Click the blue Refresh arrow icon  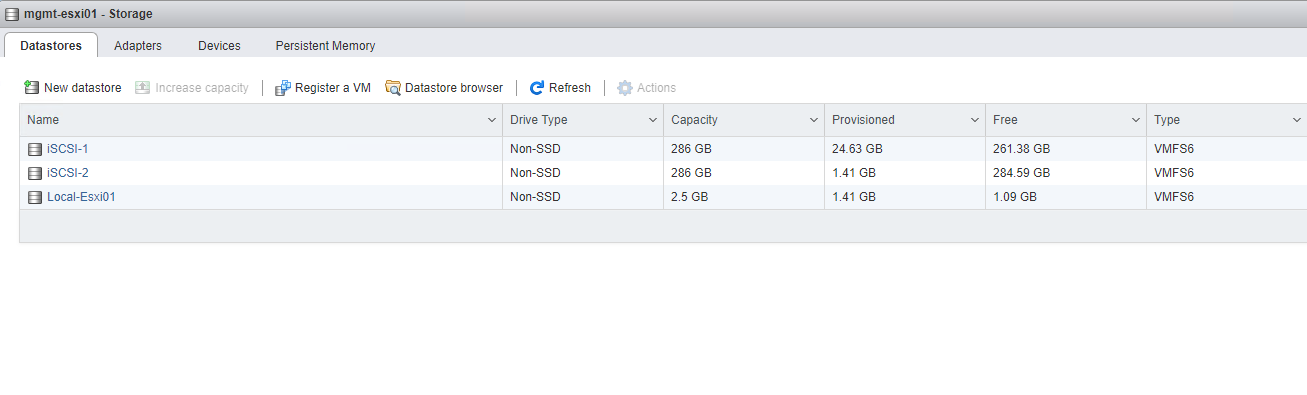click(x=537, y=88)
